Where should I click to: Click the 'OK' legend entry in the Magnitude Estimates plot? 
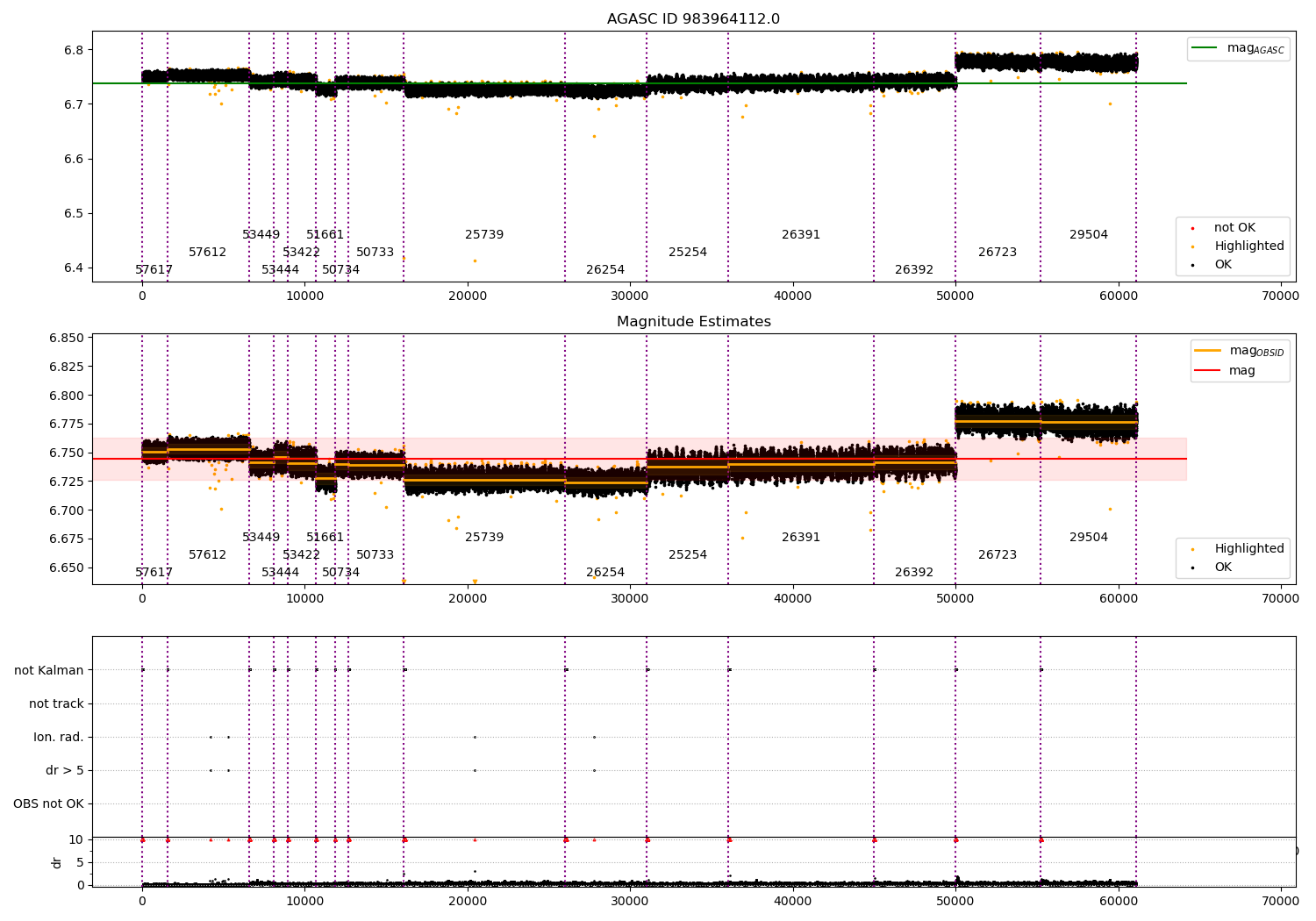pos(1212,568)
